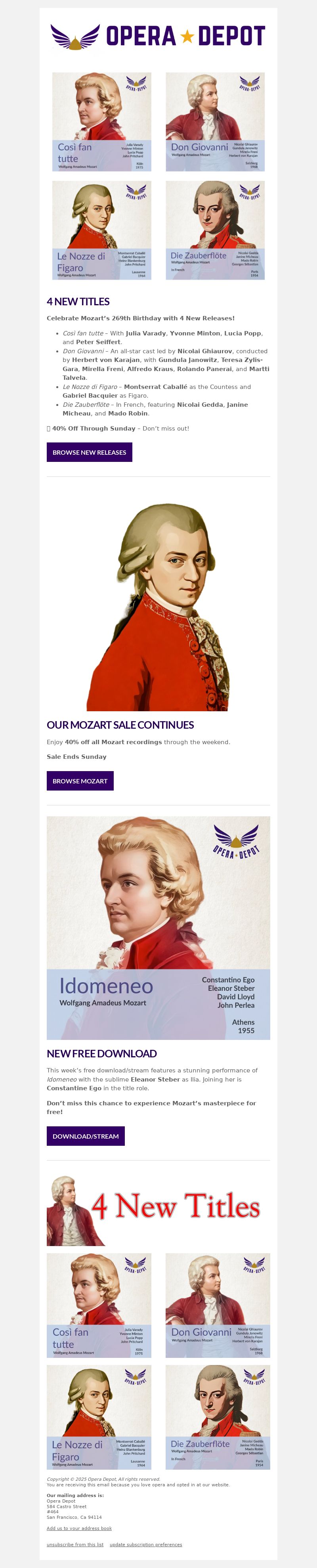Screen dimensions: 317x1568
Task: Click the Browse Mozart button
Action: point(80,781)
